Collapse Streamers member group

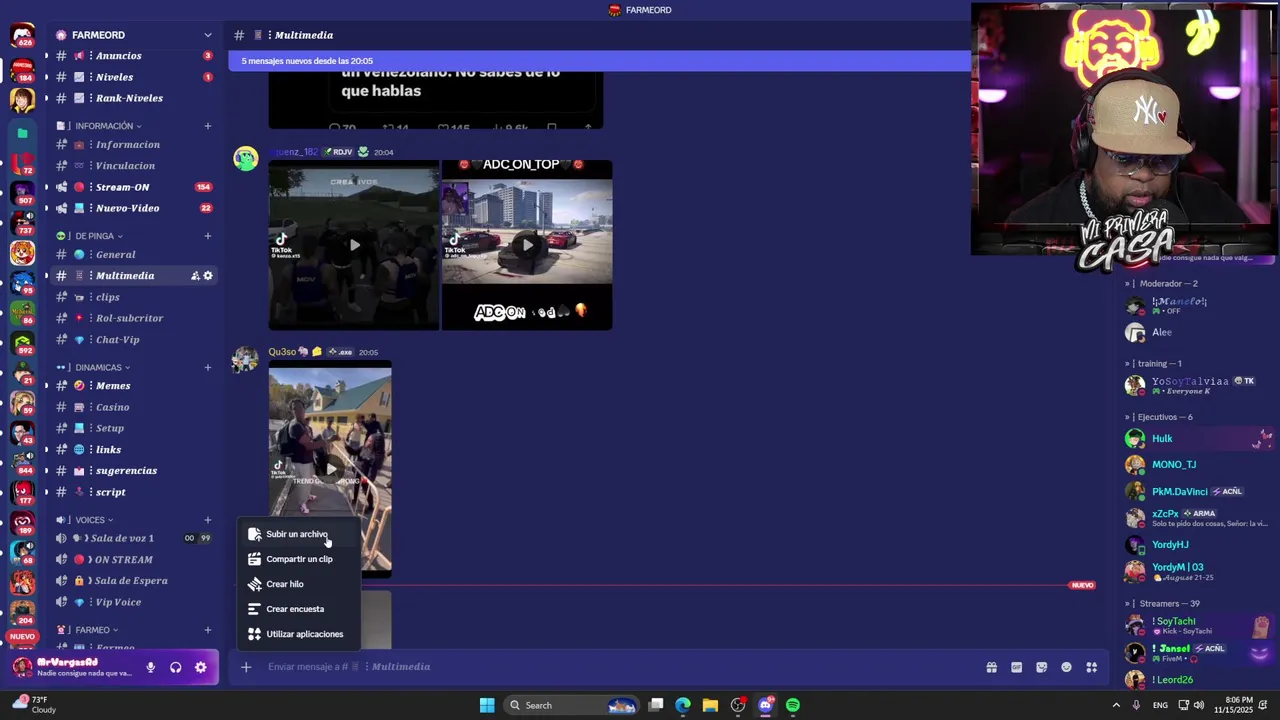(x=1162, y=604)
